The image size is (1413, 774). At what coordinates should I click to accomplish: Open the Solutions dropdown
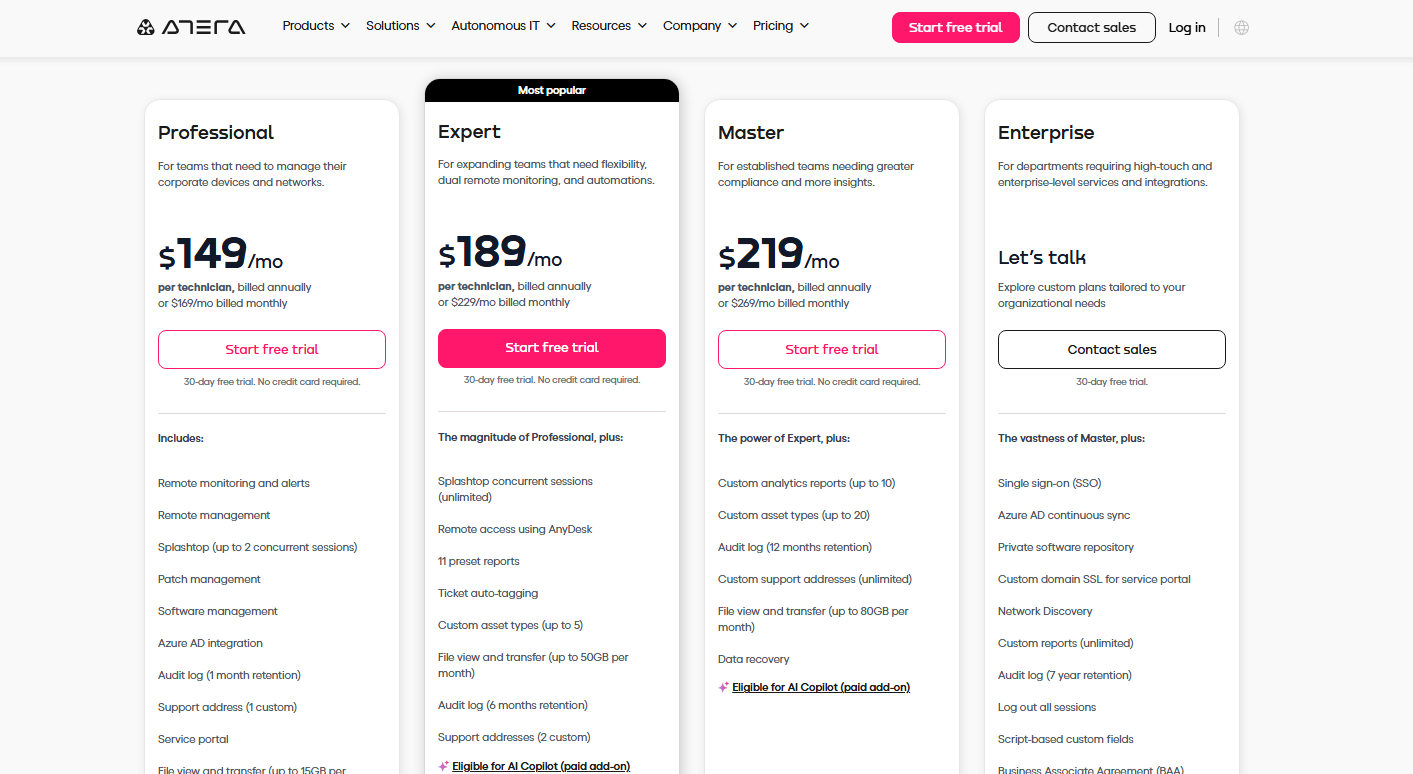tap(399, 25)
